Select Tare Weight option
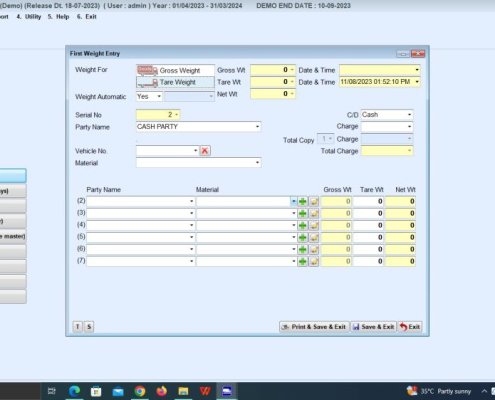The height and width of the screenshot is (400, 495). point(175,82)
